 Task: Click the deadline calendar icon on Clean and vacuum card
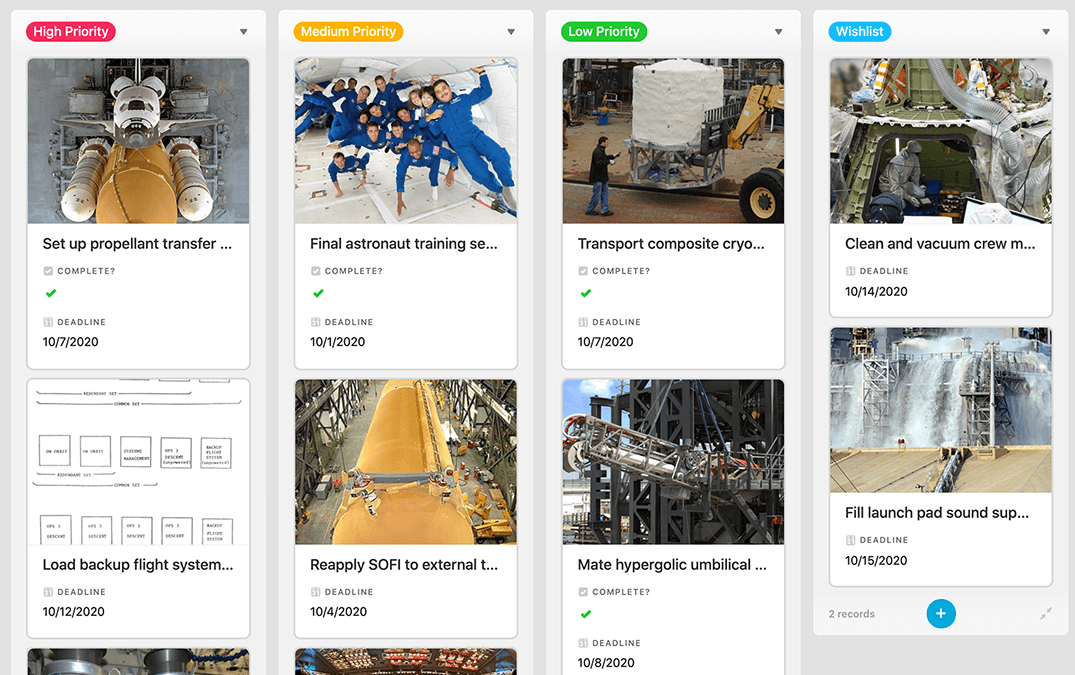coord(850,271)
